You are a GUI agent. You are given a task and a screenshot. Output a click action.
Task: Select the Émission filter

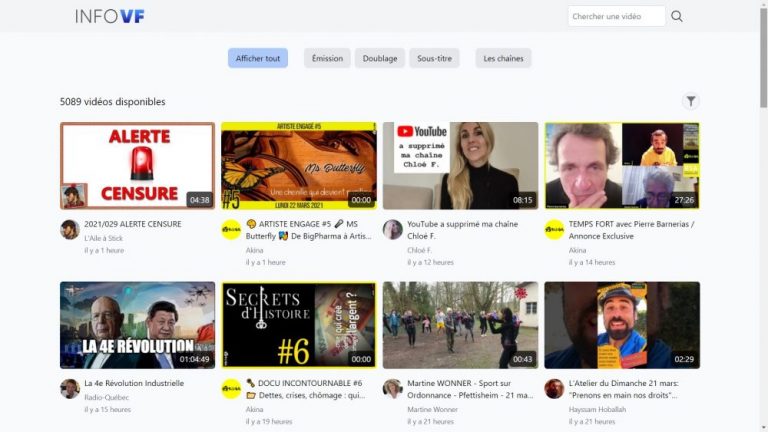coord(327,58)
